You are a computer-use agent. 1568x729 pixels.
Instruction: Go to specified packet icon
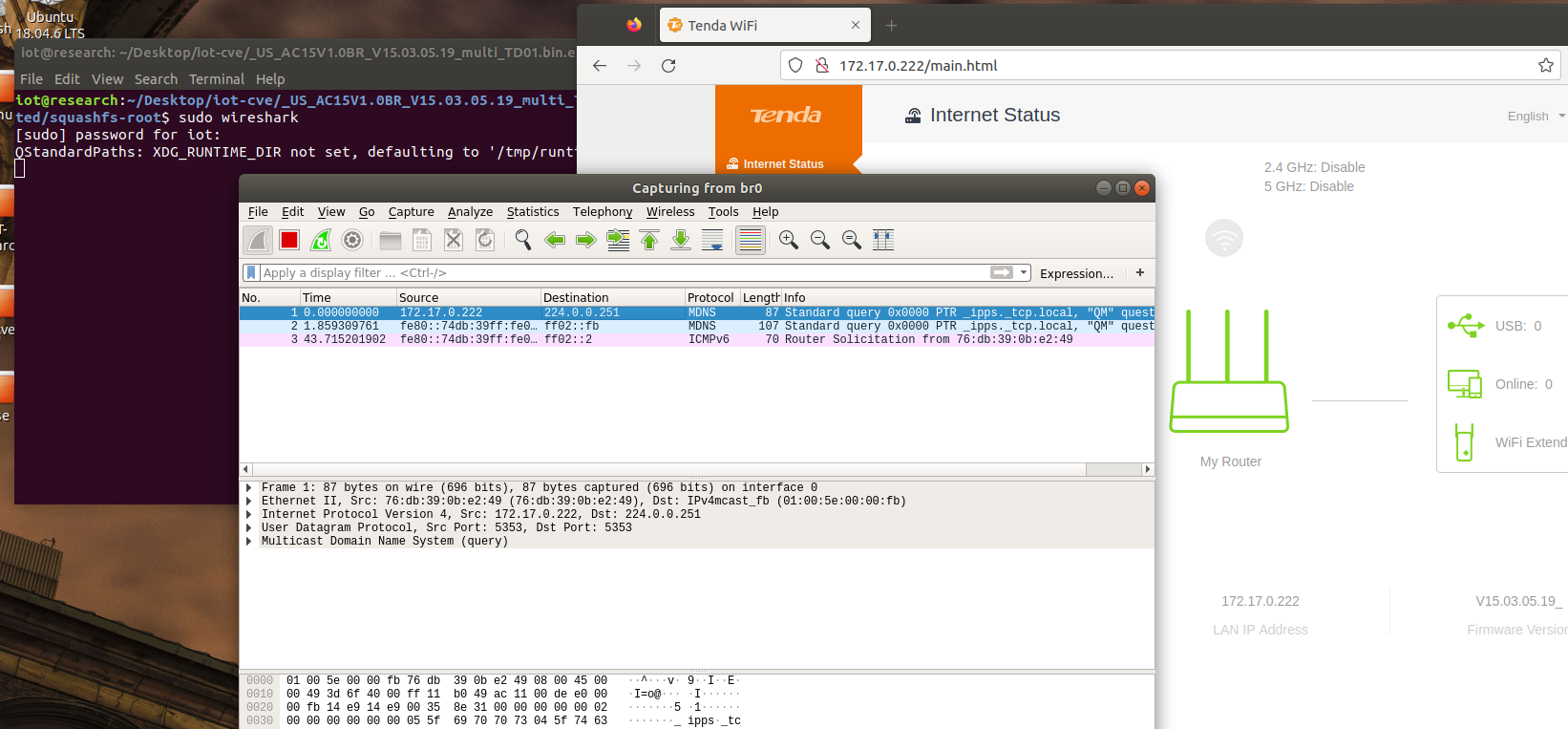tap(618, 240)
